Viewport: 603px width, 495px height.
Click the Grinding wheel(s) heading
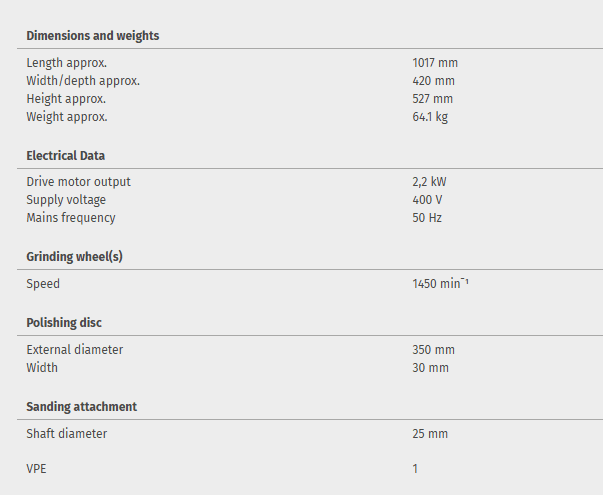click(74, 257)
